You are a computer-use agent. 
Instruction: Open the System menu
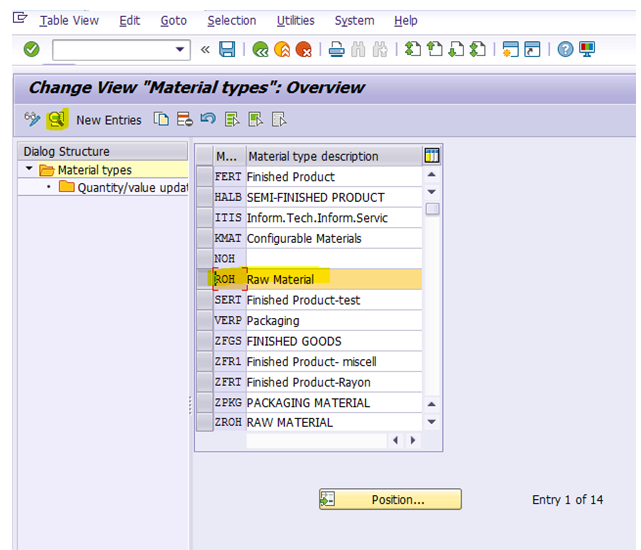354,20
